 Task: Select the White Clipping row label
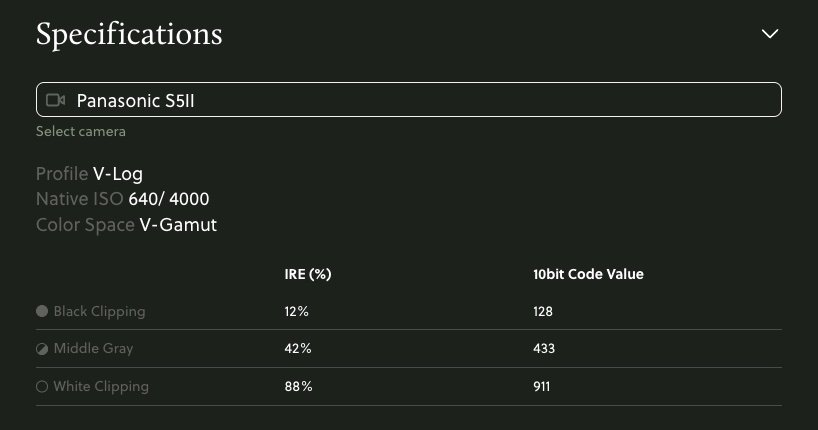101,386
